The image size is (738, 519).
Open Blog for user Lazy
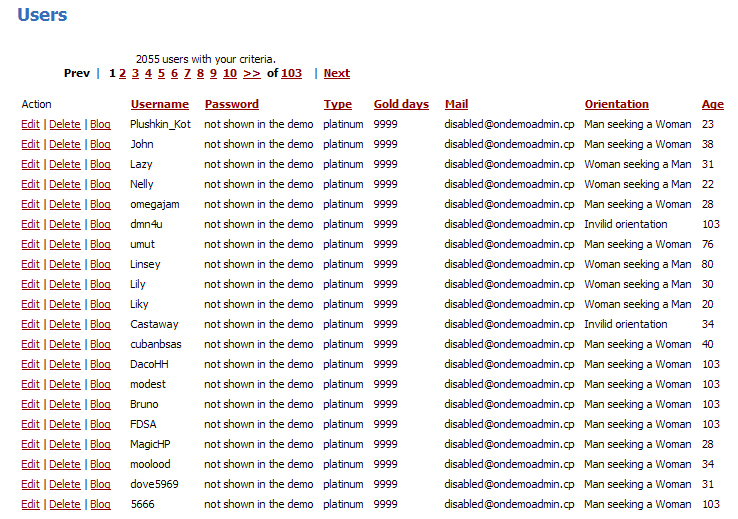(100, 164)
